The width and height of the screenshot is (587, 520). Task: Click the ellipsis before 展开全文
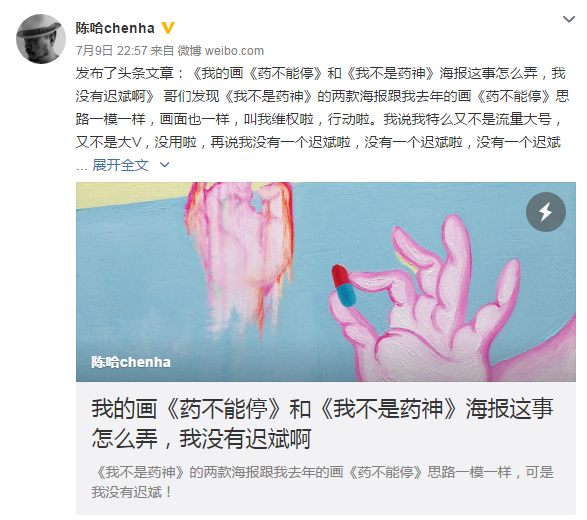(82, 167)
